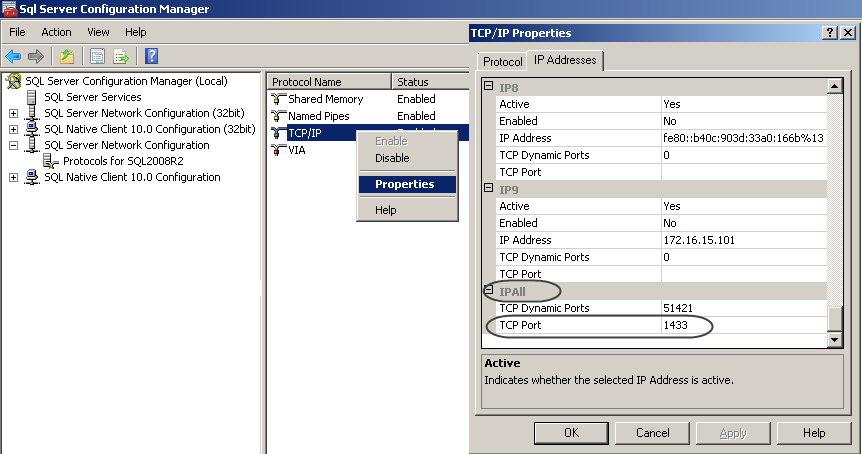Click the Export List toolbar icon
The width and height of the screenshot is (862, 454).
[x=121, y=56]
